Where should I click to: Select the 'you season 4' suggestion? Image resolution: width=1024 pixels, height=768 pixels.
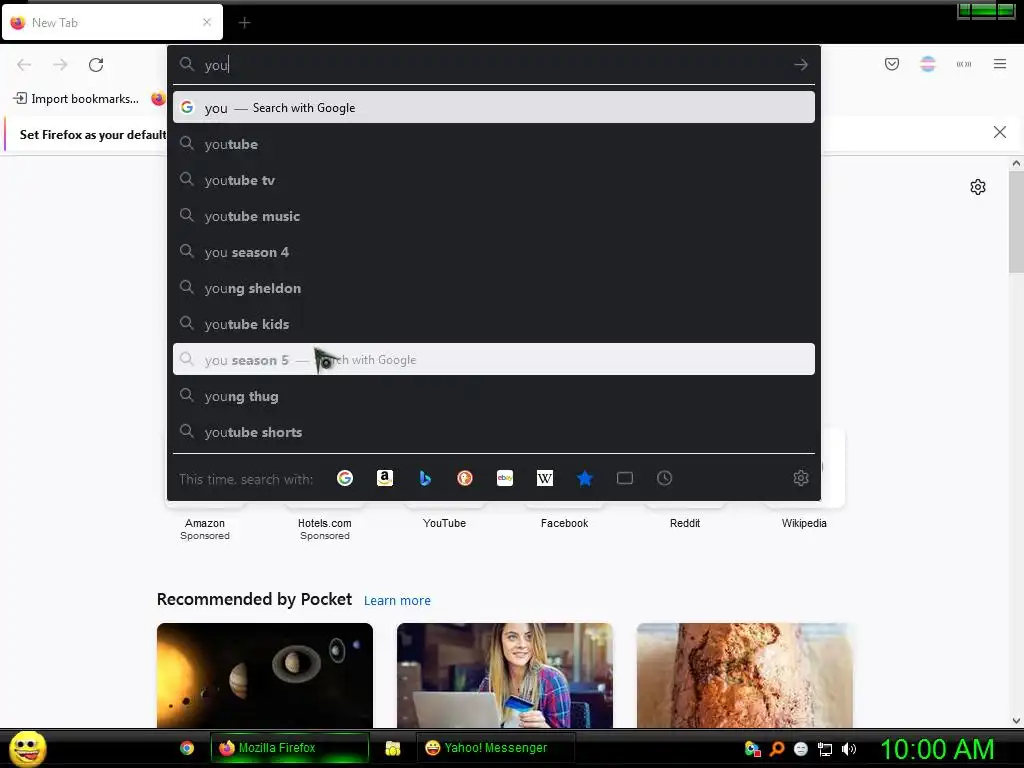(x=494, y=251)
